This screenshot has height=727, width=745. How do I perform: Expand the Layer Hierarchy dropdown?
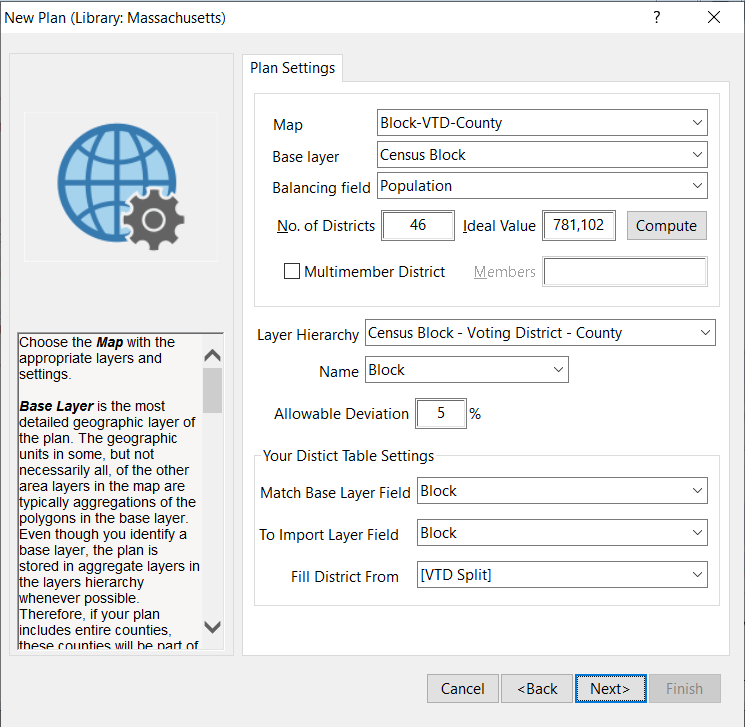[540, 333]
